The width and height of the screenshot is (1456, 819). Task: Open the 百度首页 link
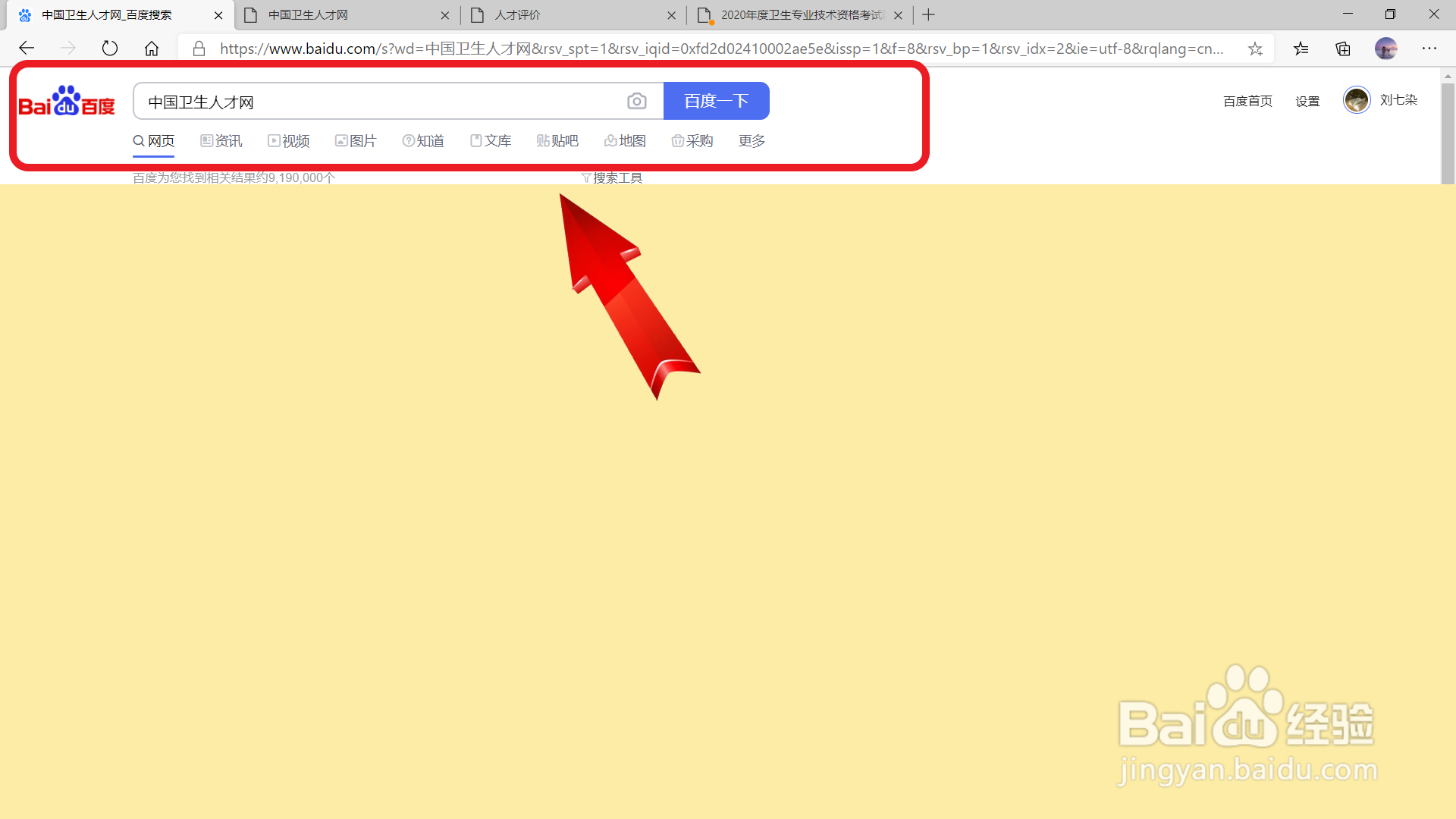click(x=1247, y=101)
